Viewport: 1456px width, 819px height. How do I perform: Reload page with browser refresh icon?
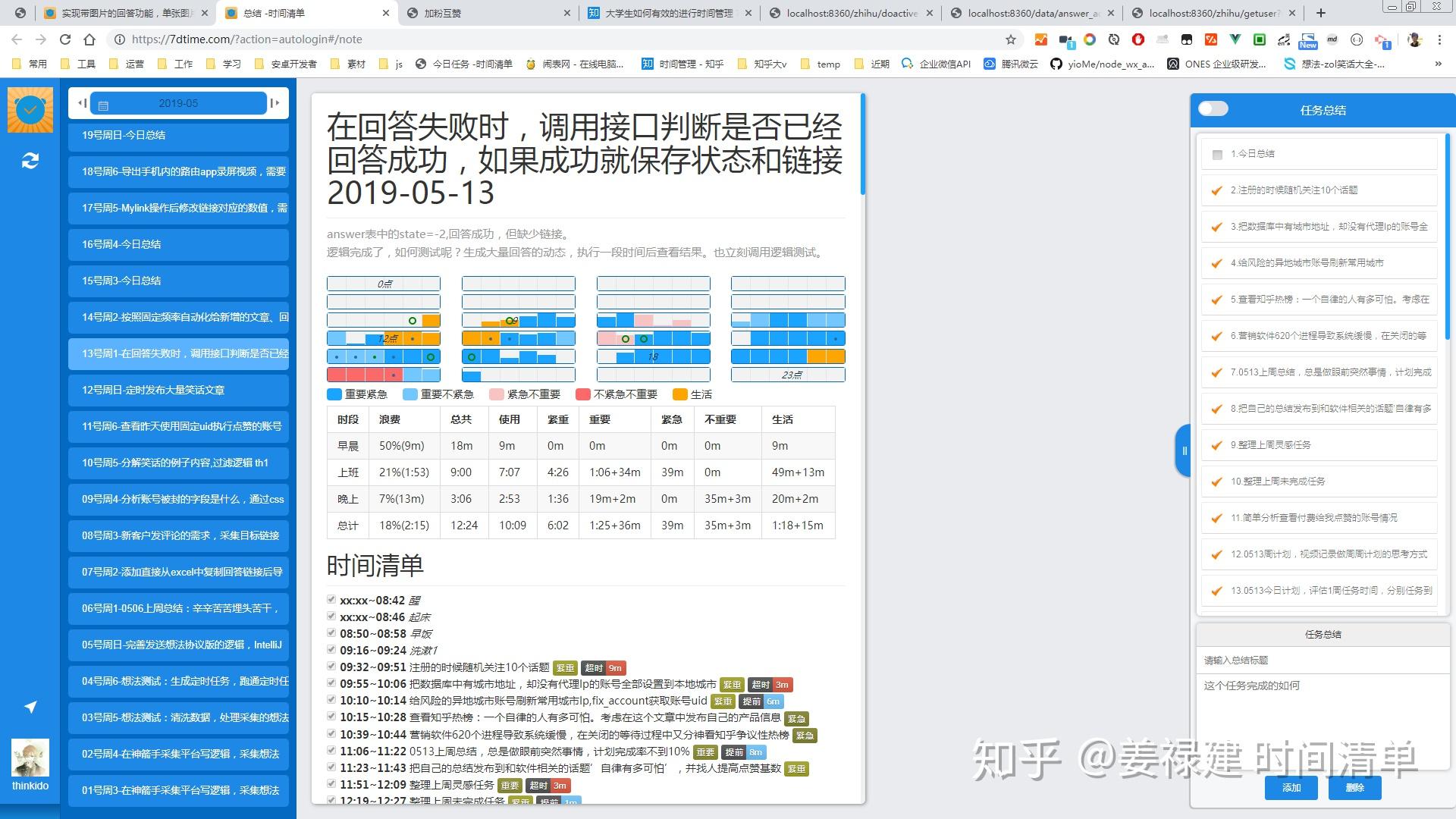(x=65, y=39)
